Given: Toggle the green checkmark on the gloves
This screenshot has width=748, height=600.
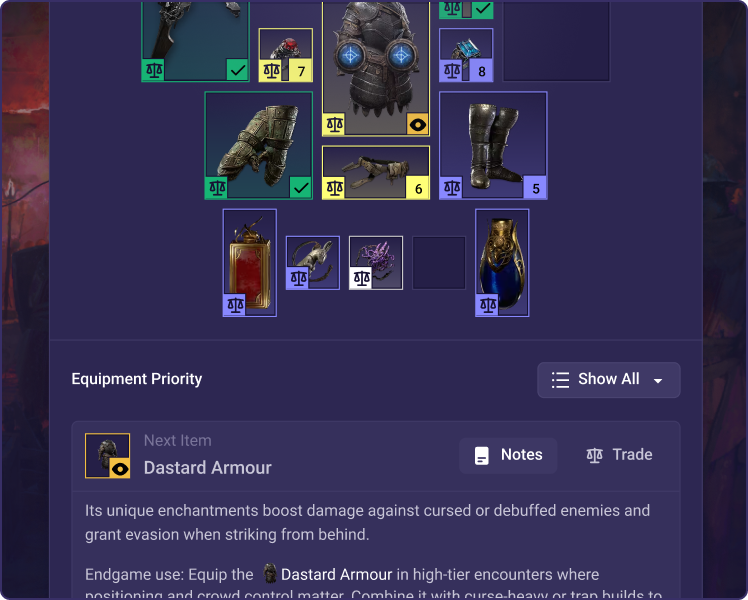Looking at the screenshot, I should [301, 188].
